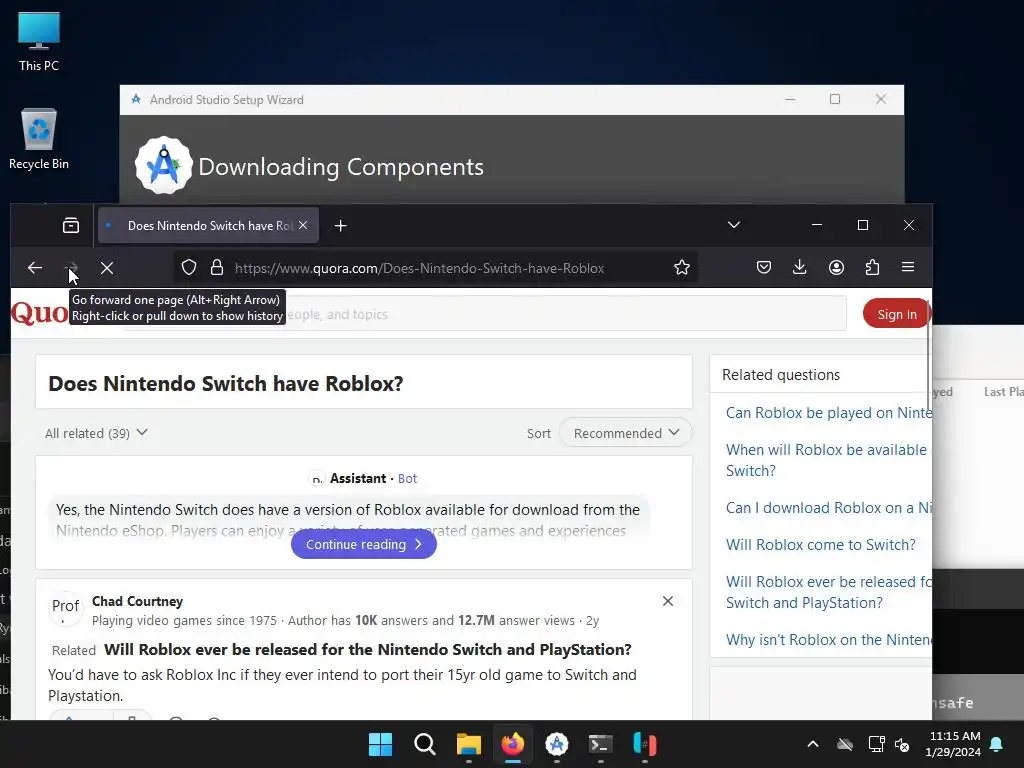1024x768 pixels.
Task: Close the Does Nintendo Switch tab
Action: click(x=303, y=225)
